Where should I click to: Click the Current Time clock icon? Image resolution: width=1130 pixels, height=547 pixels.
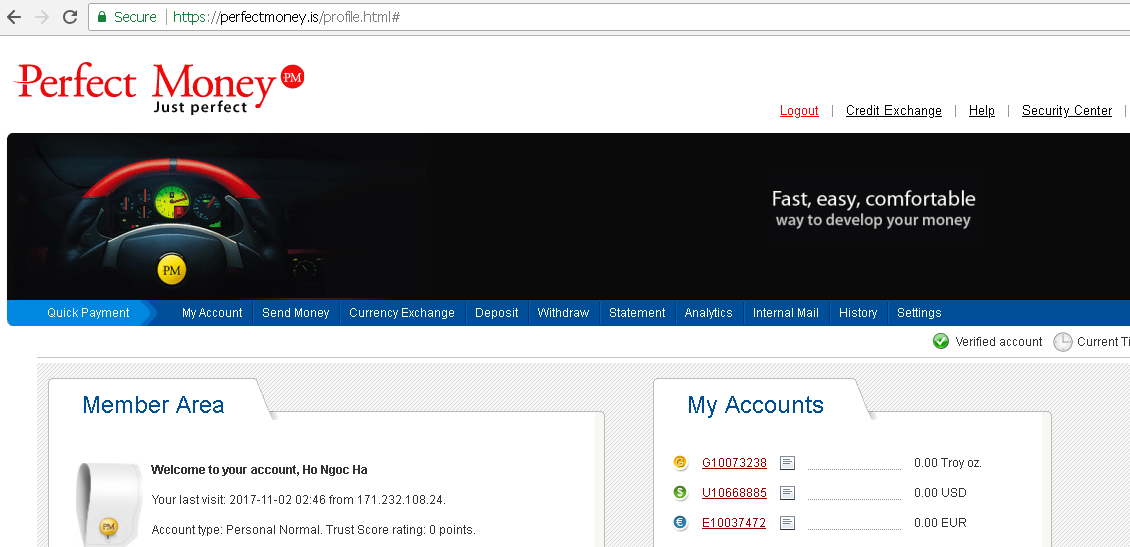coord(1062,342)
